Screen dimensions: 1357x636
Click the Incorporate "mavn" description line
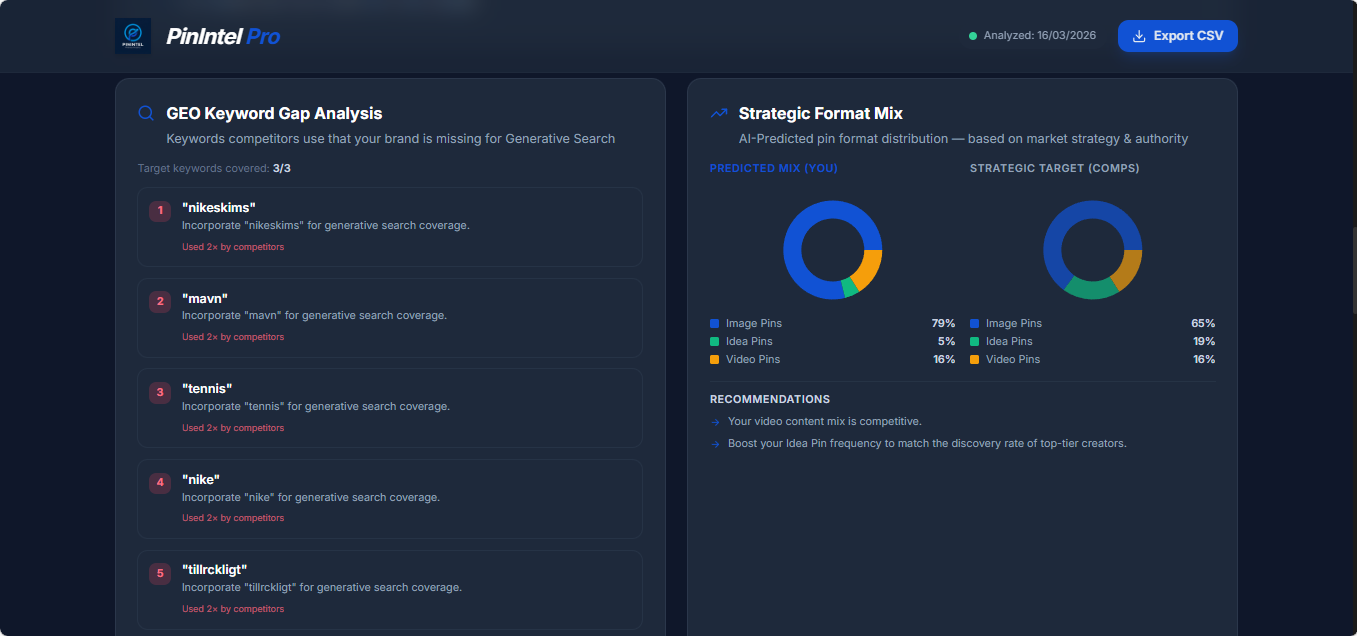pyautogui.click(x=314, y=316)
